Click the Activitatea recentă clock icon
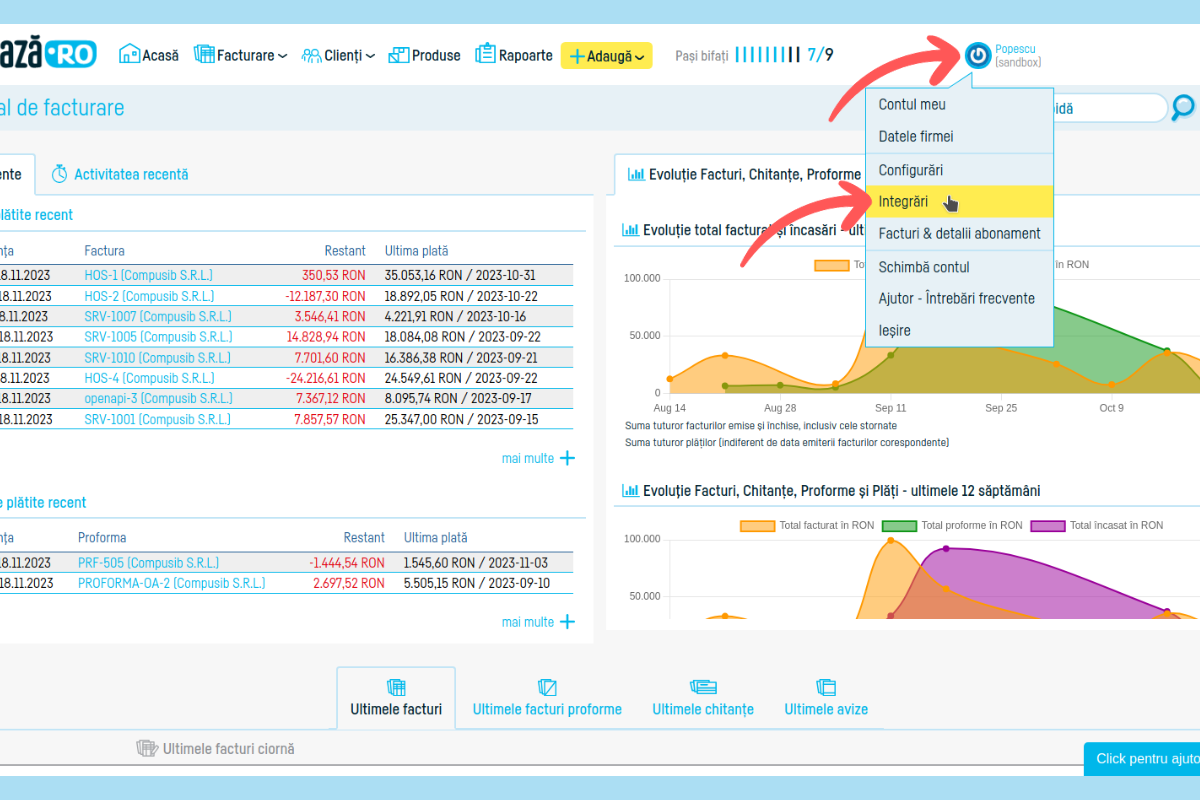 pyautogui.click(x=60, y=174)
